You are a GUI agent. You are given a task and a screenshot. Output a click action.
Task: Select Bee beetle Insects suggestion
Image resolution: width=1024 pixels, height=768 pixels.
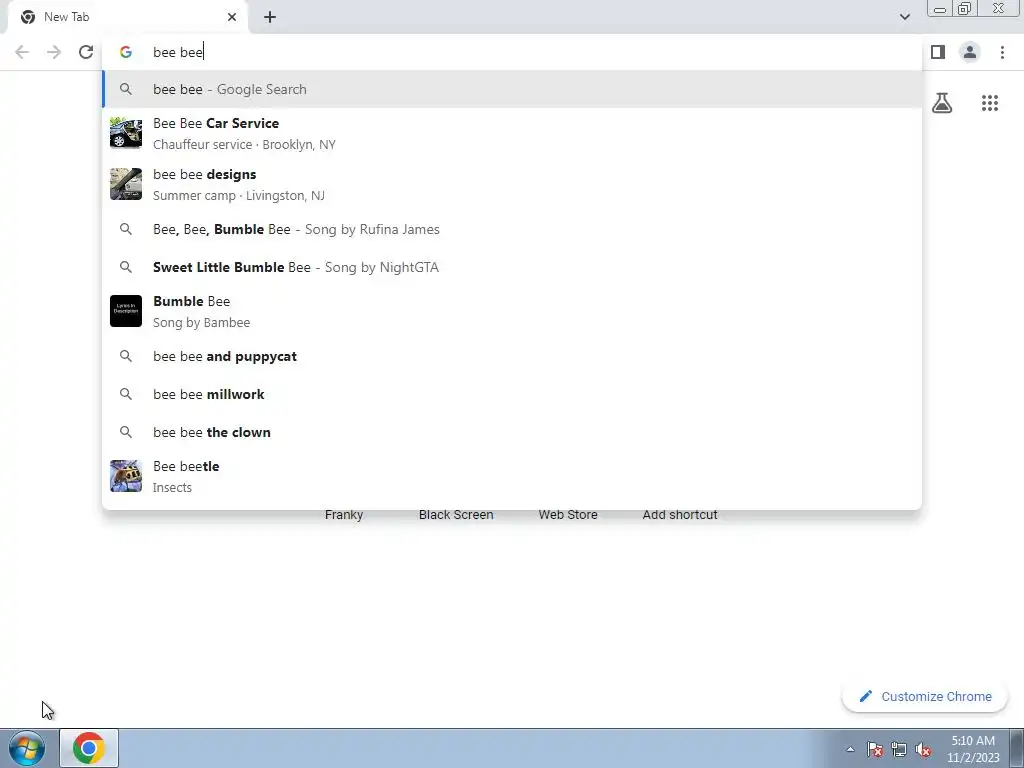coord(512,476)
